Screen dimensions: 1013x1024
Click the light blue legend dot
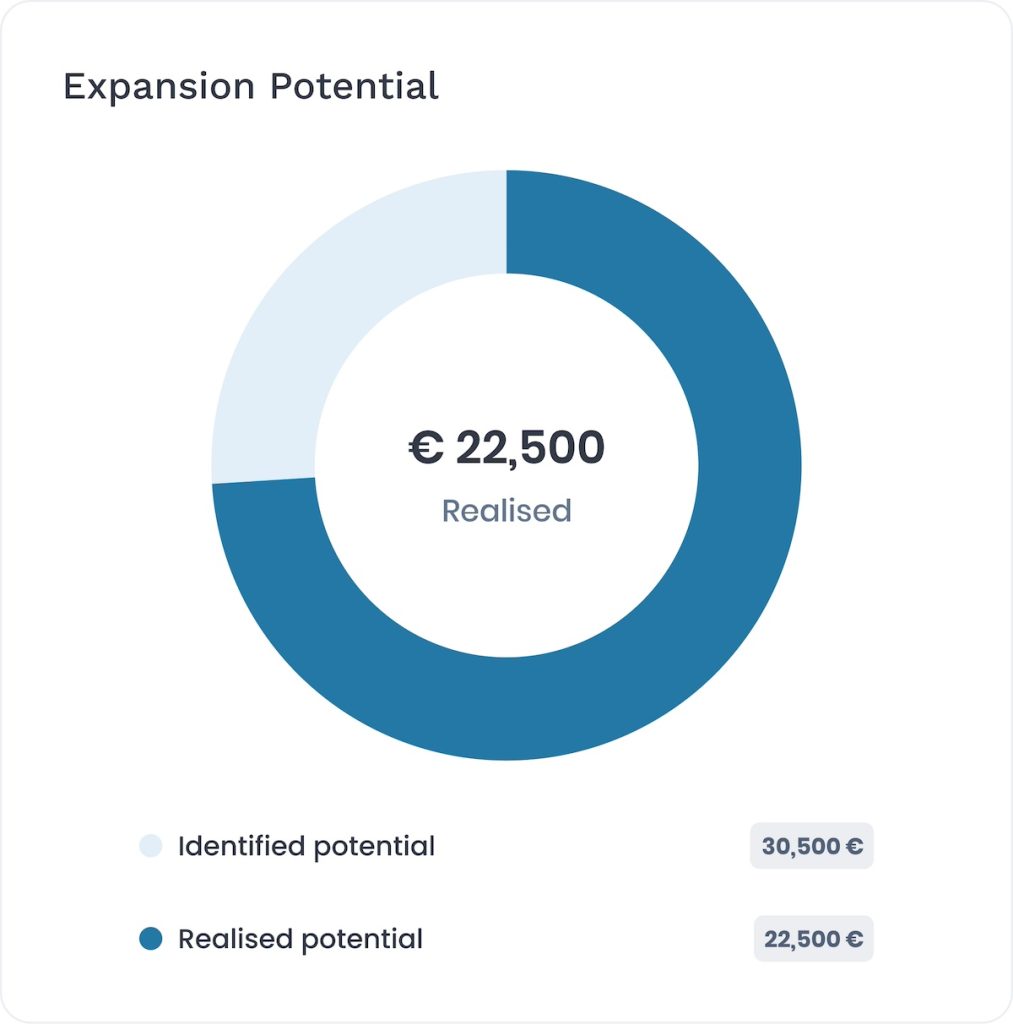coord(151,846)
